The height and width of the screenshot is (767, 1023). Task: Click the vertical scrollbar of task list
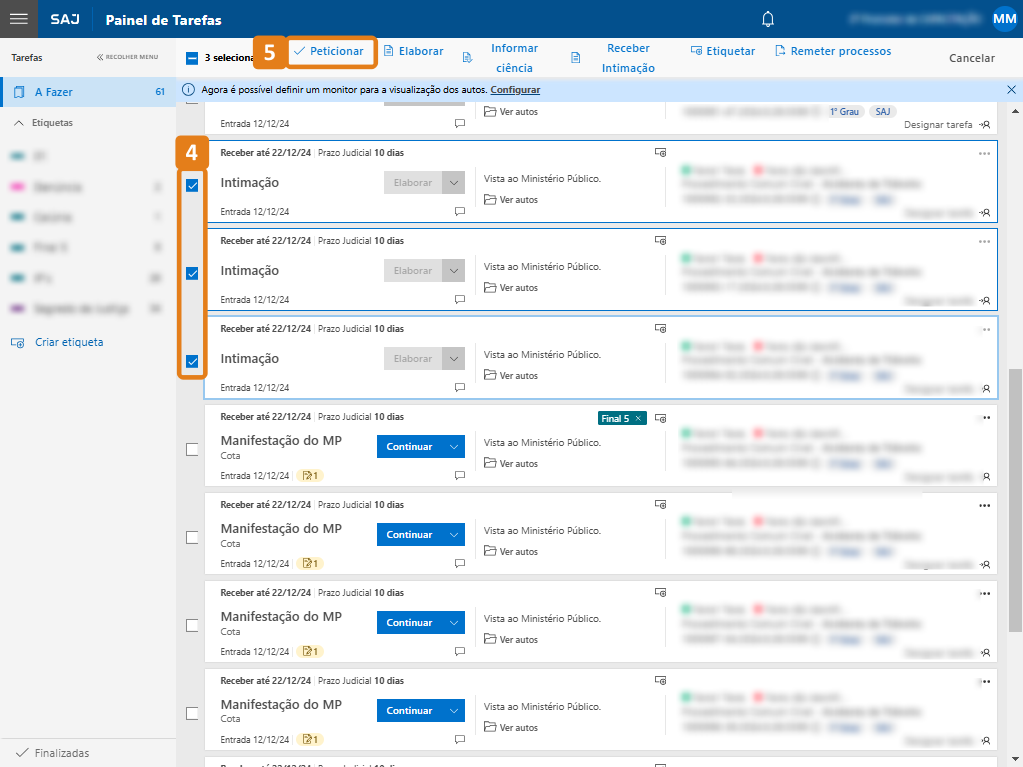(x=1015, y=500)
